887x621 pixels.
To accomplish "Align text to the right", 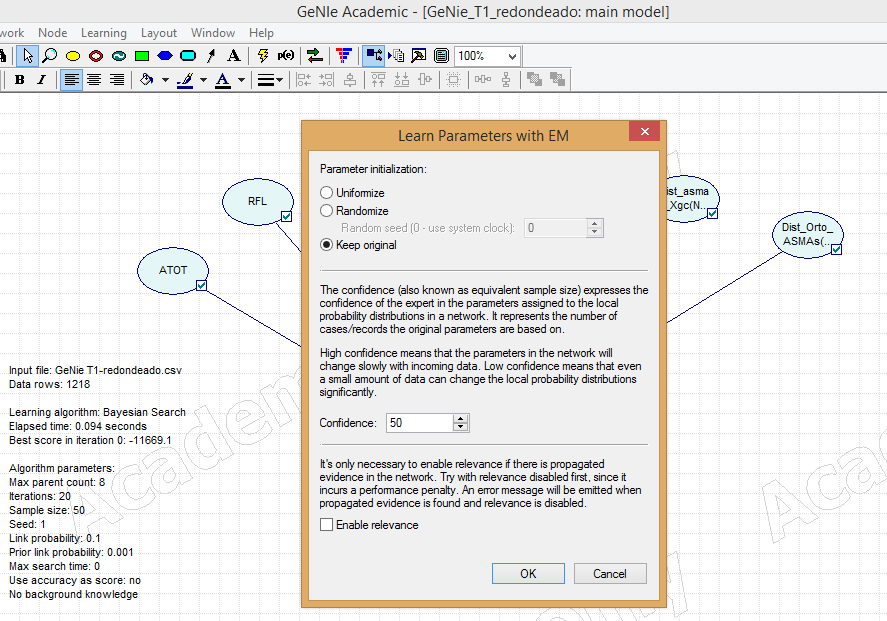I will (117, 80).
